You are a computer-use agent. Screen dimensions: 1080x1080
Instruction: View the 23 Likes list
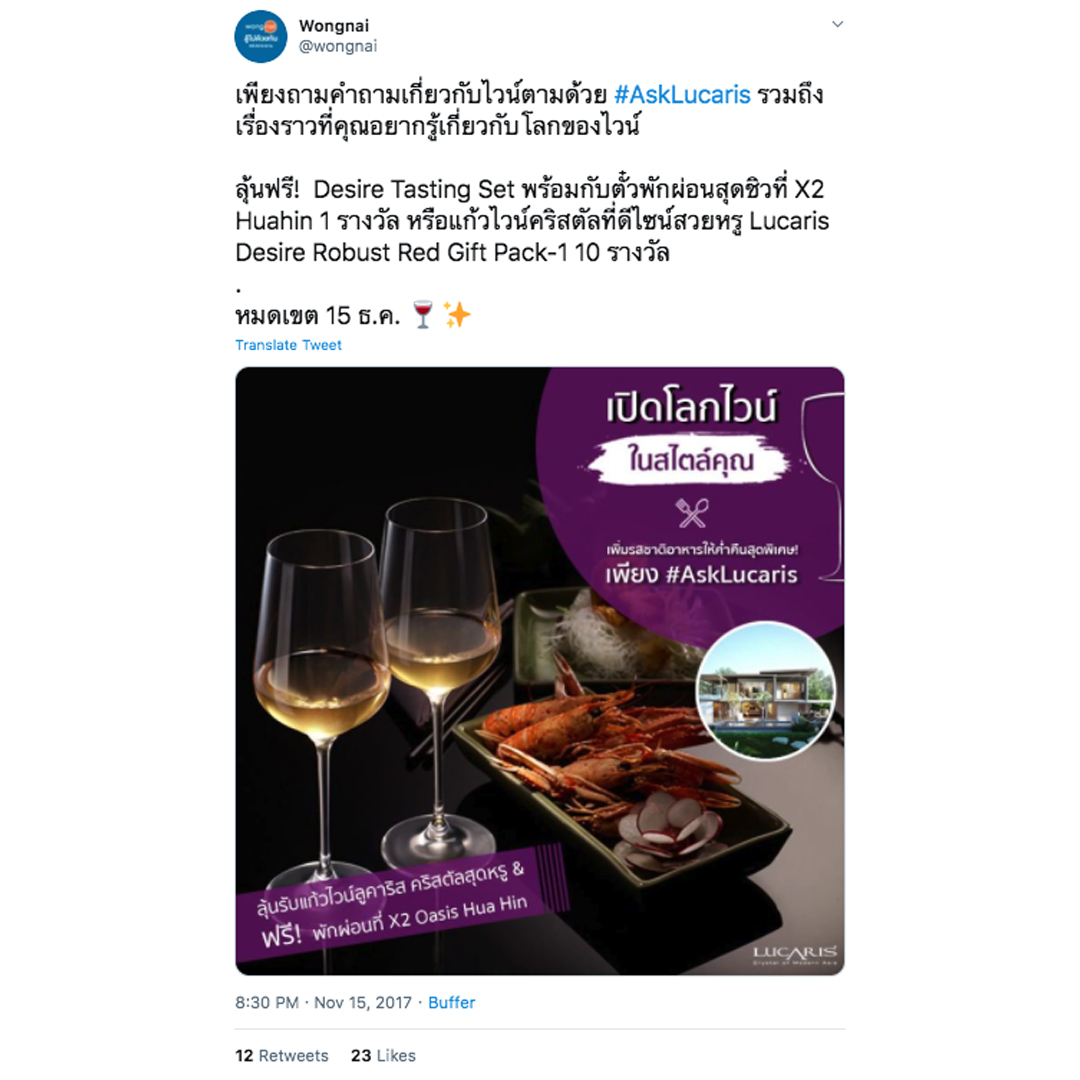(x=383, y=1055)
